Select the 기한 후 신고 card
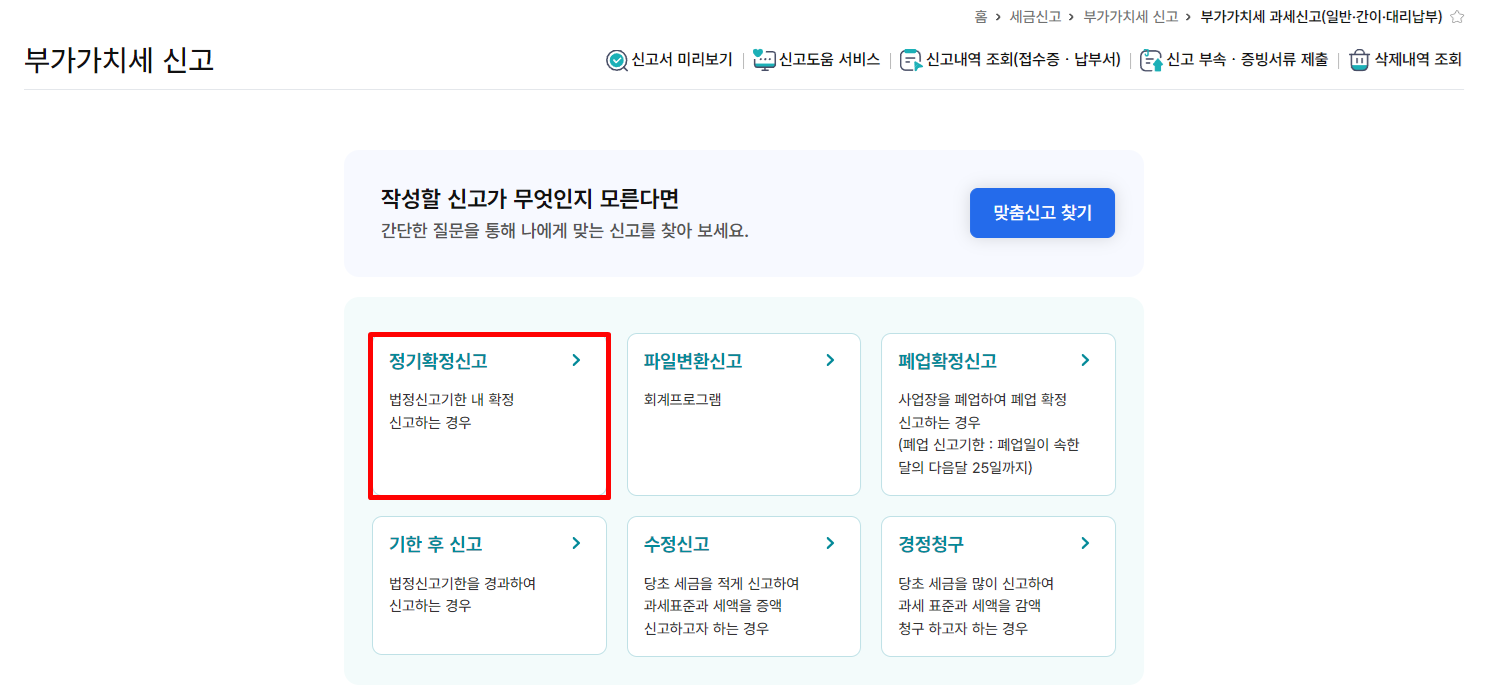The image size is (1499, 689). pyautogui.click(x=488, y=586)
